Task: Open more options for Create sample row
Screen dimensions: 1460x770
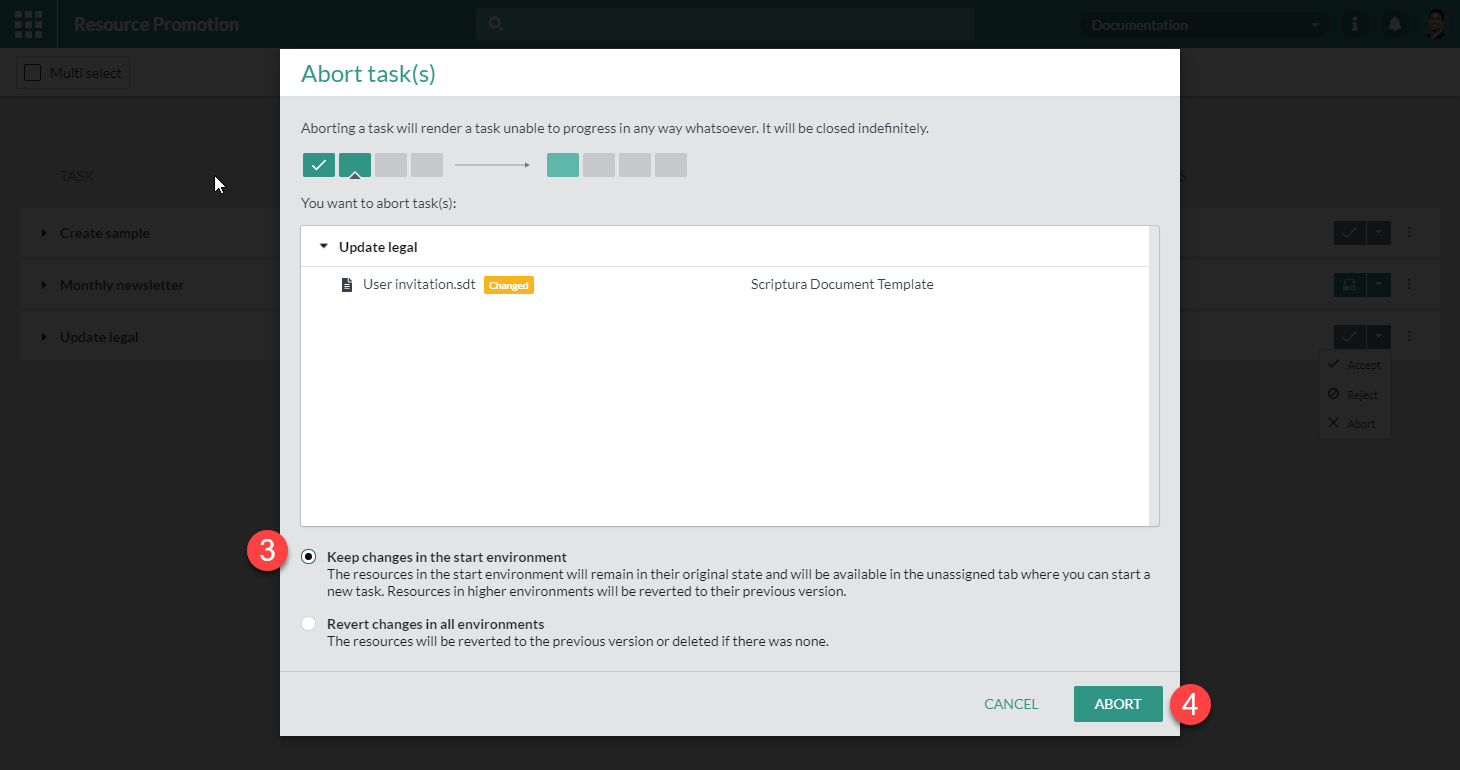Action: [1409, 232]
